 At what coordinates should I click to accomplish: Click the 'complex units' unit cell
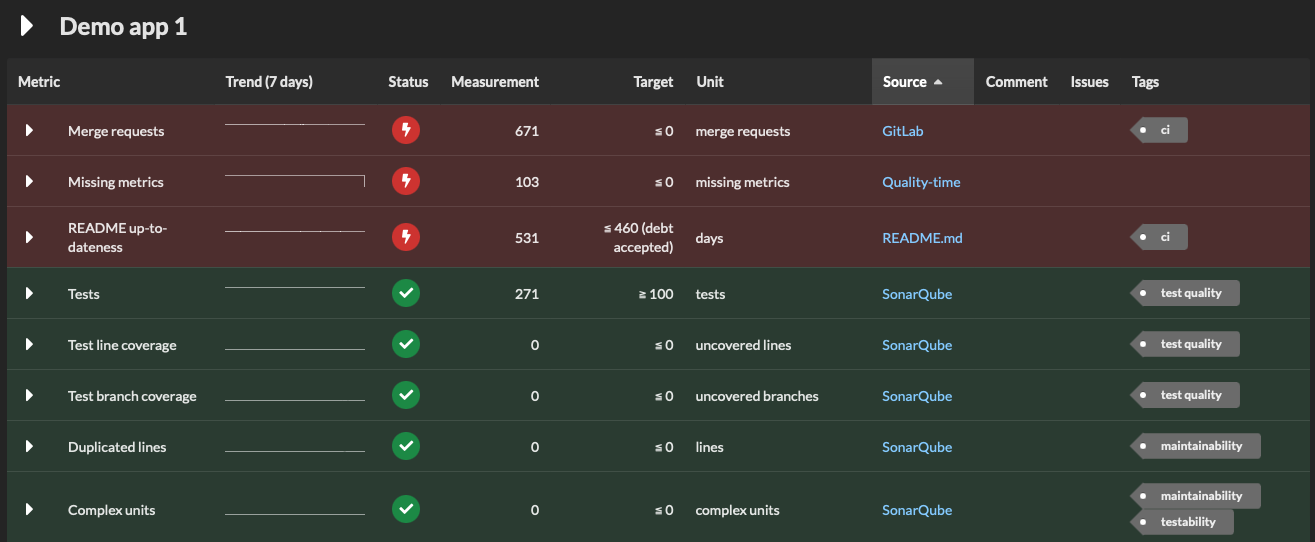(x=737, y=510)
